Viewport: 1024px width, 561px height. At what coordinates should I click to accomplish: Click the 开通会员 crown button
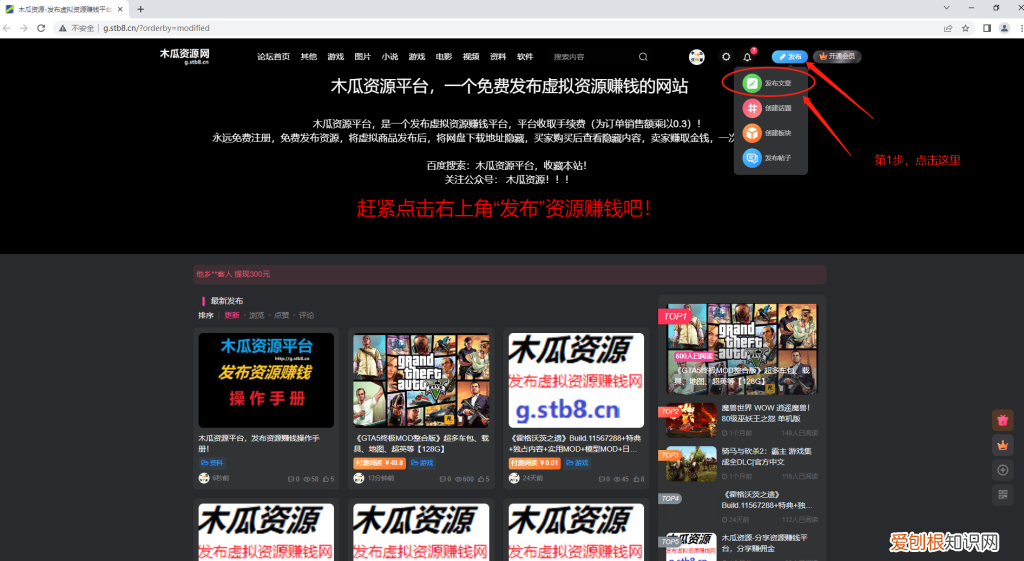(x=837, y=57)
